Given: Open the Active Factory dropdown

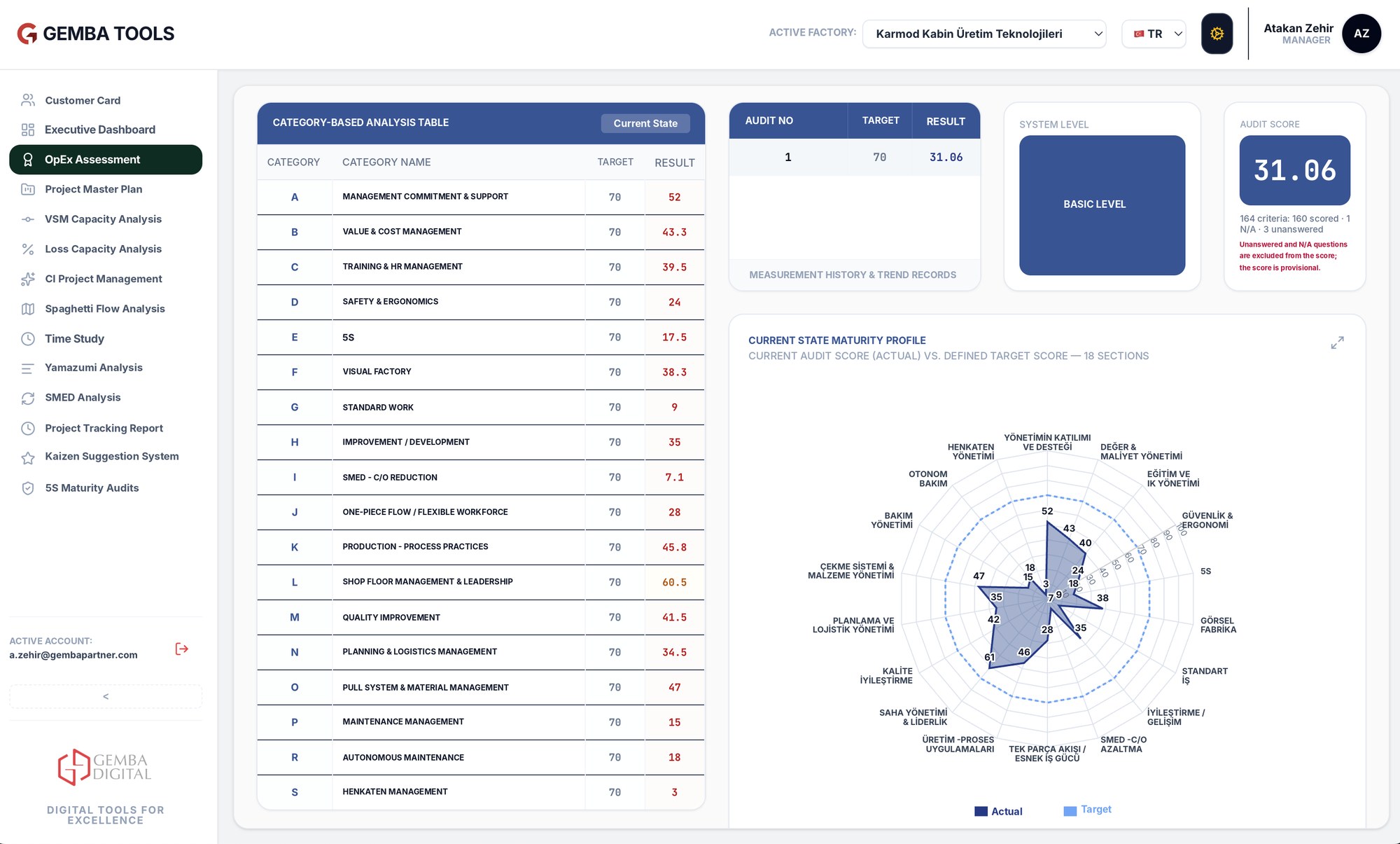Looking at the screenshot, I should point(984,34).
